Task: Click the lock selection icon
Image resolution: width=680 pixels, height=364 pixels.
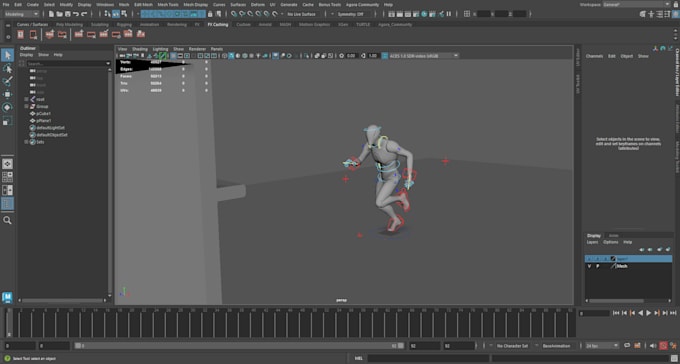Action: pos(210,14)
